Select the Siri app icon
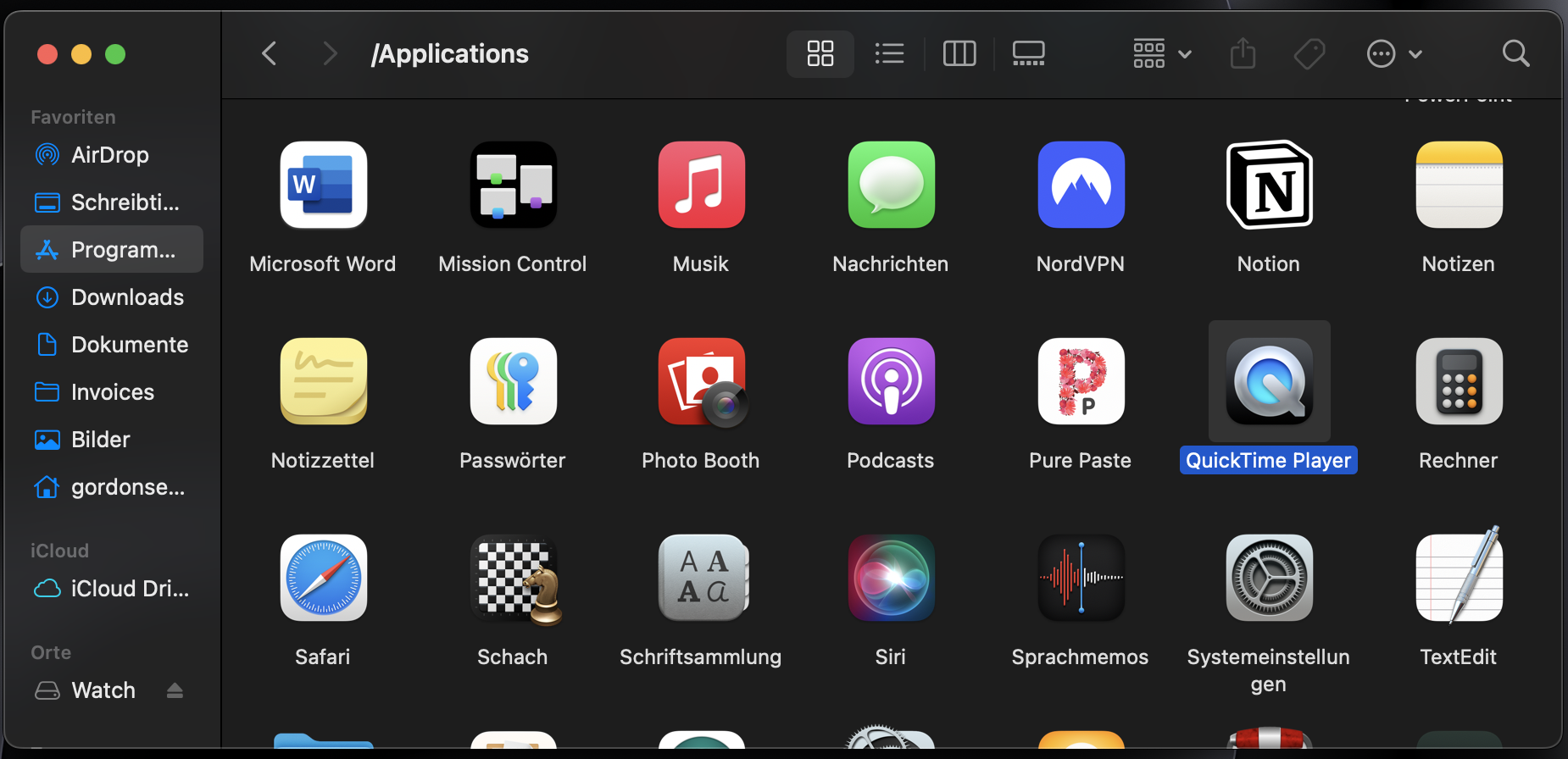1568x759 pixels. [x=891, y=578]
